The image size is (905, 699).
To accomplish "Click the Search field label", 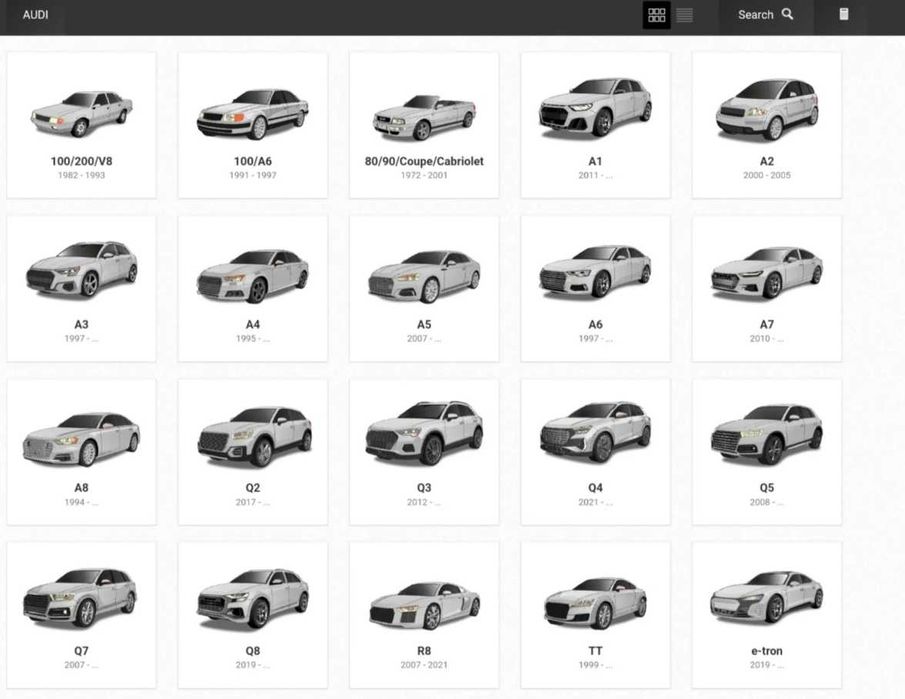I will tap(756, 15).
